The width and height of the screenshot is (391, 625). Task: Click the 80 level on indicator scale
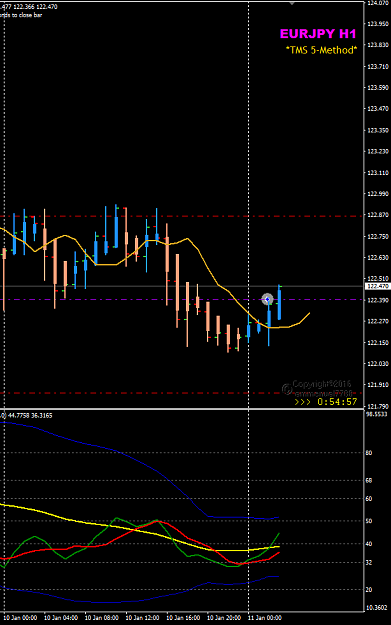(369, 453)
